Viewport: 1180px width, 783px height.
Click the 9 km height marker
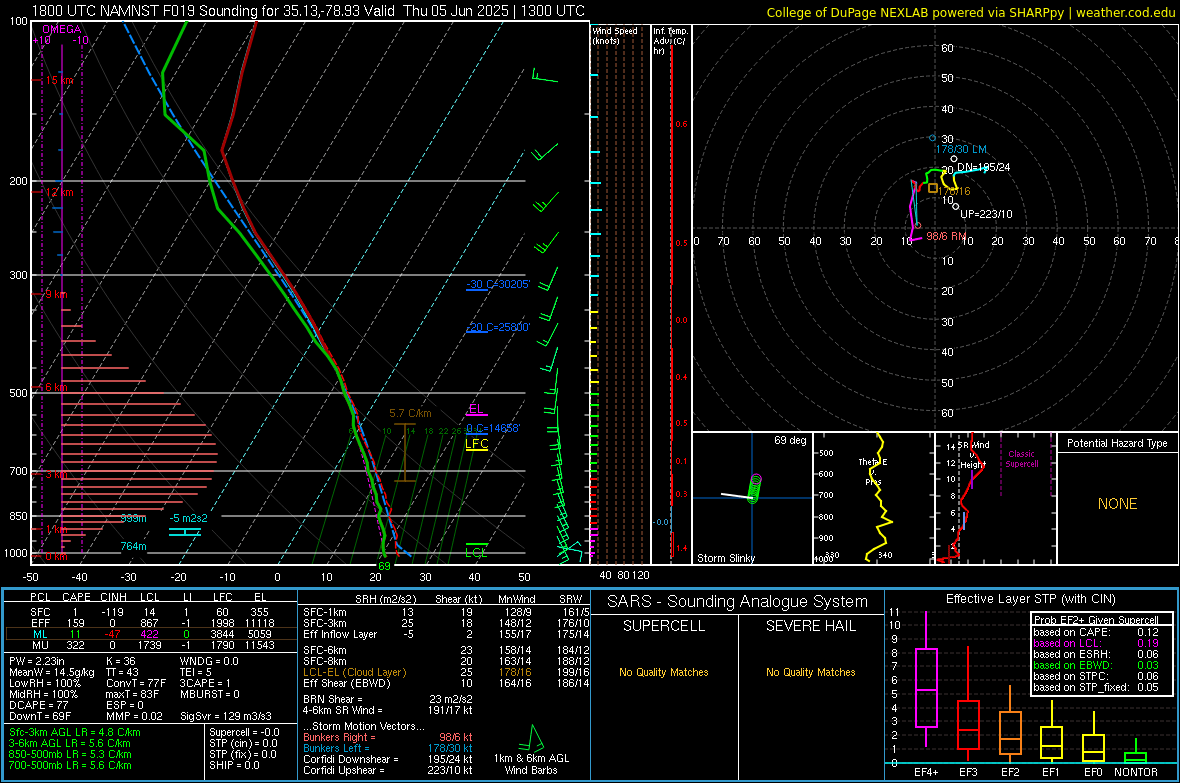pos(56,294)
